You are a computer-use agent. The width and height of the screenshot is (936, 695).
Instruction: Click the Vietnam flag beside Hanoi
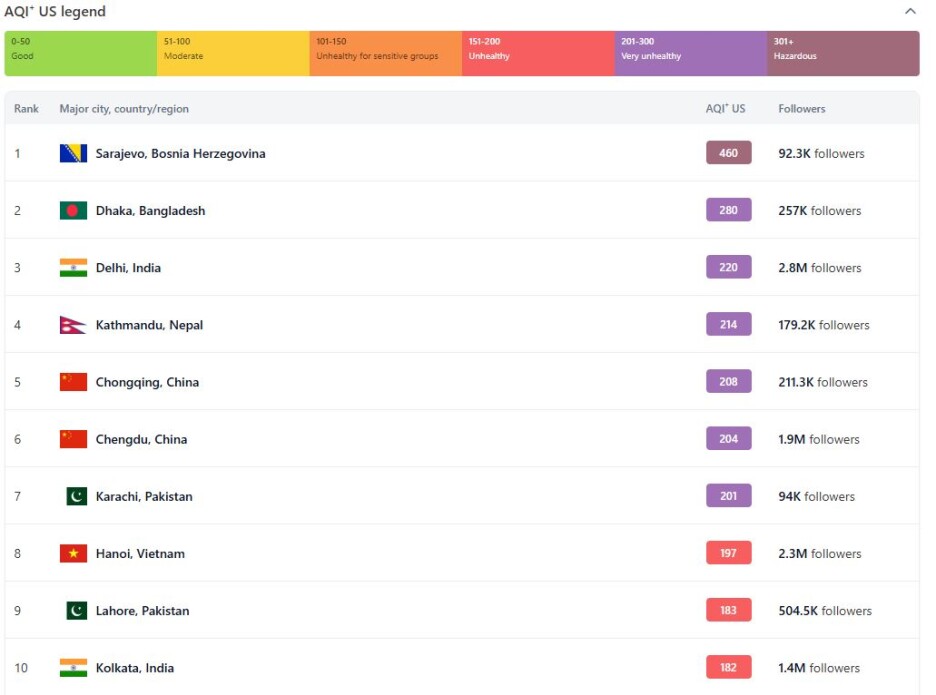point(73,554)
